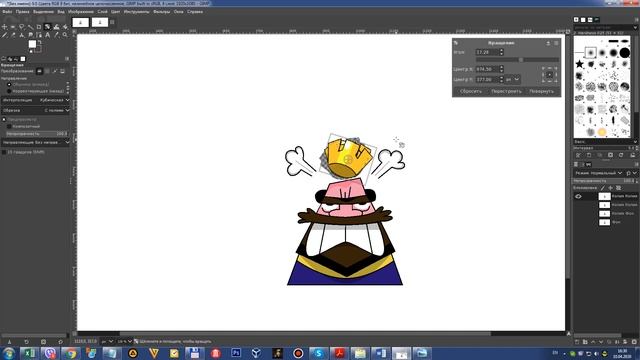This screenshot has width=640, height=360.
Task: Open status bar unit dropdown
Action: (107, 342)
